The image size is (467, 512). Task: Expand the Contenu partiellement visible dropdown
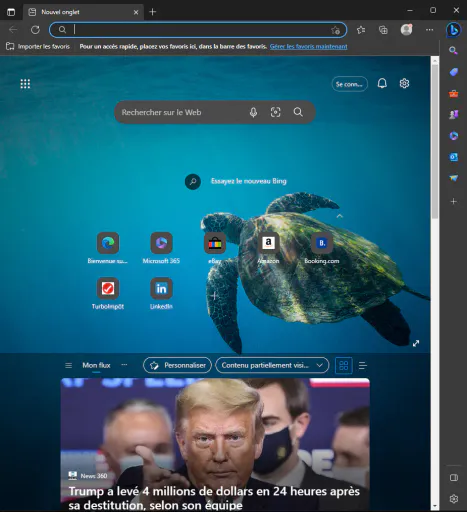(x=272, y=365)
